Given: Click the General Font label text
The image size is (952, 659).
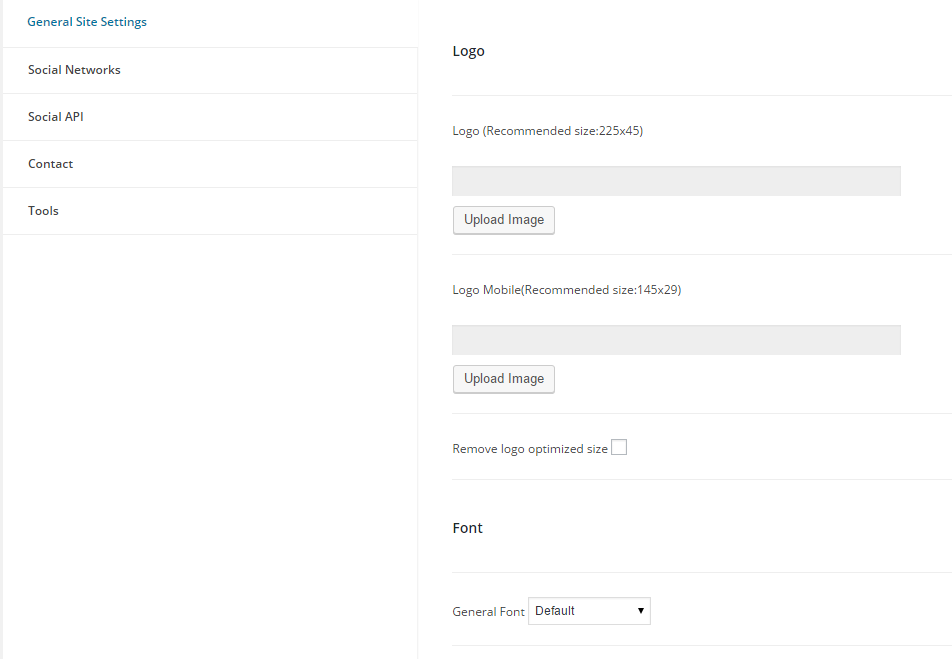Looking at the screenshot, I should click(x=488, y=612).
